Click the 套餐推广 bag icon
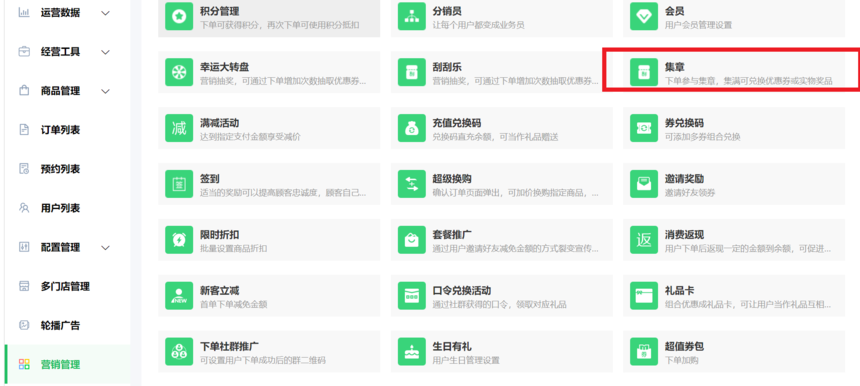The image size is (860, 386). click(411, 240)
